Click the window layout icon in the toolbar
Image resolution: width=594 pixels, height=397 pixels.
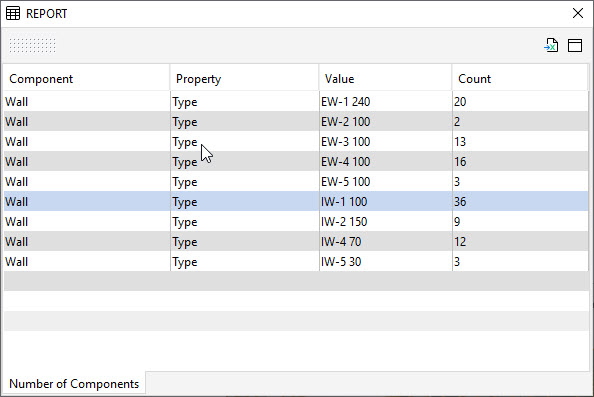(575, 45)
